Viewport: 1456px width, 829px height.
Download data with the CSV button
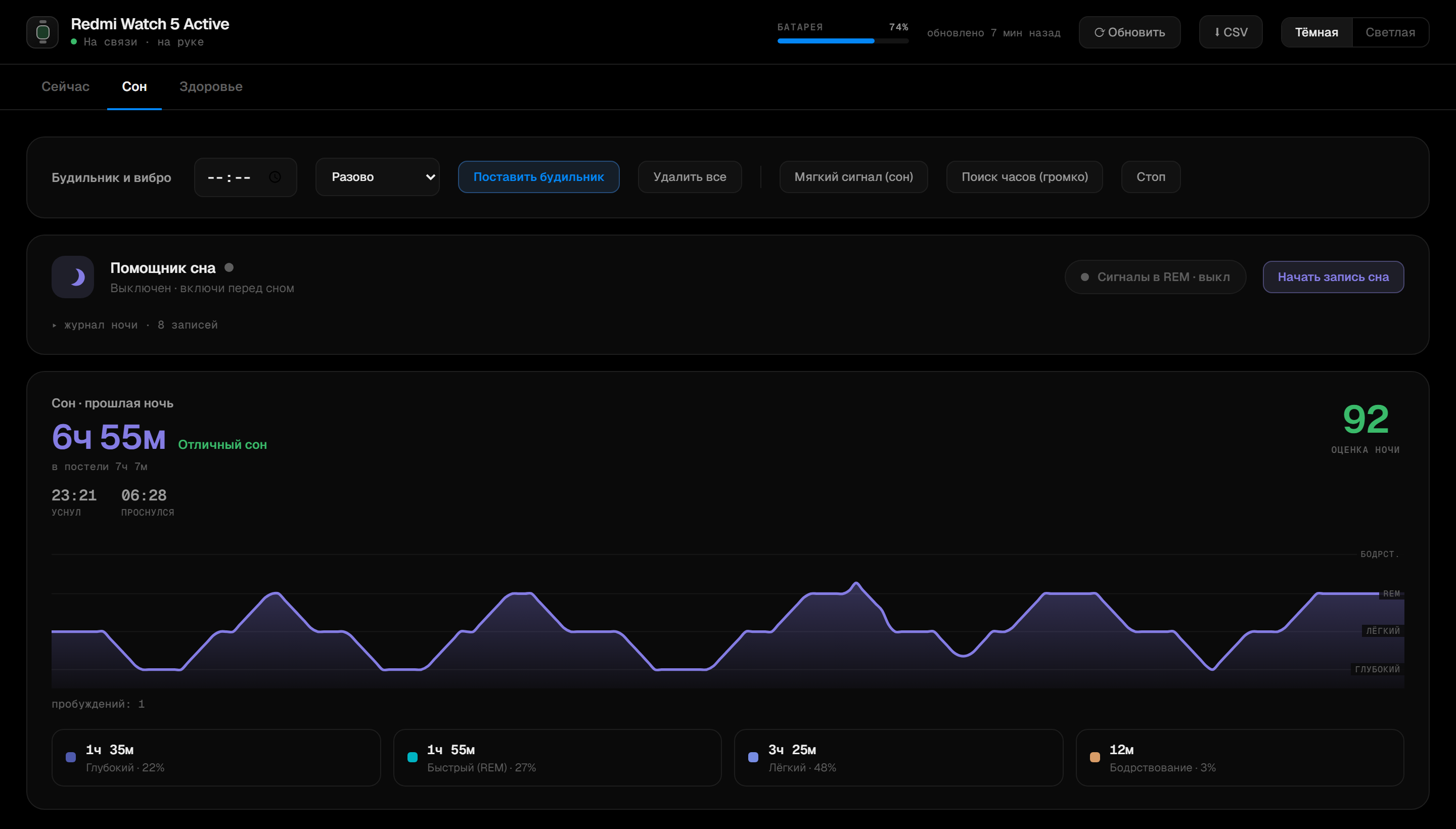coord(1231,32)
